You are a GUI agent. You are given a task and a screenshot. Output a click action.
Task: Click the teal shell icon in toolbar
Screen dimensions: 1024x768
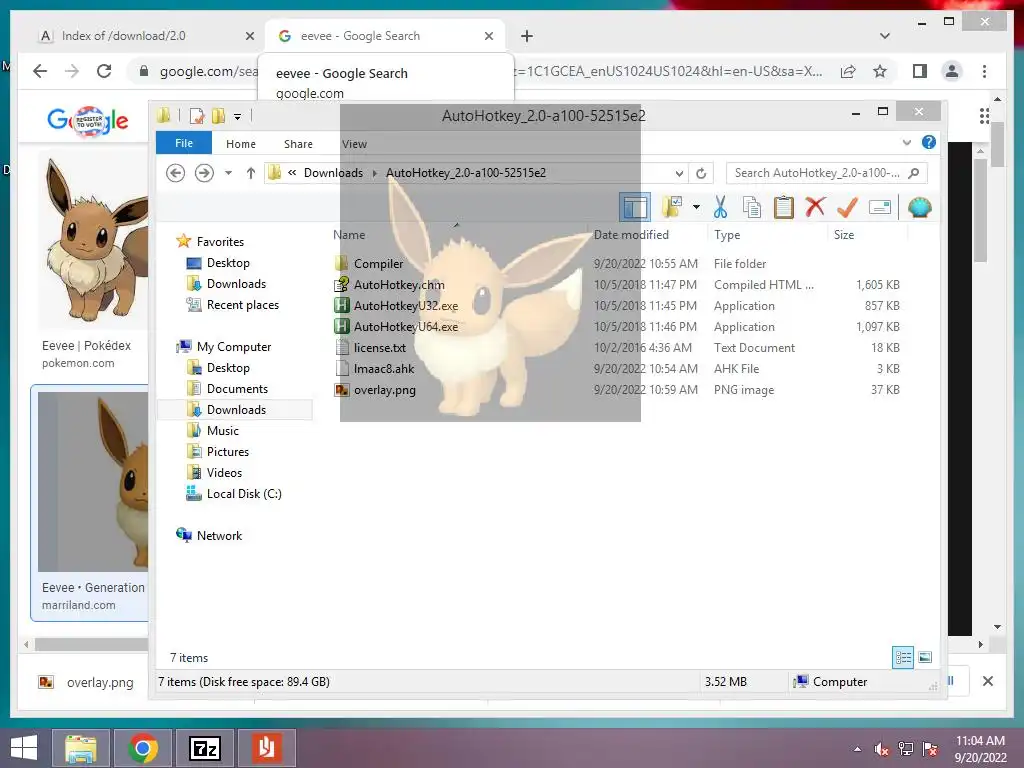920,208
